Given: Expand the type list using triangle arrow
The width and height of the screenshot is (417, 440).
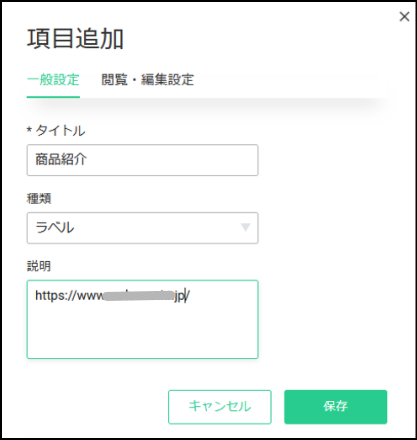Looking at the screenshot, I should point(245,227).
